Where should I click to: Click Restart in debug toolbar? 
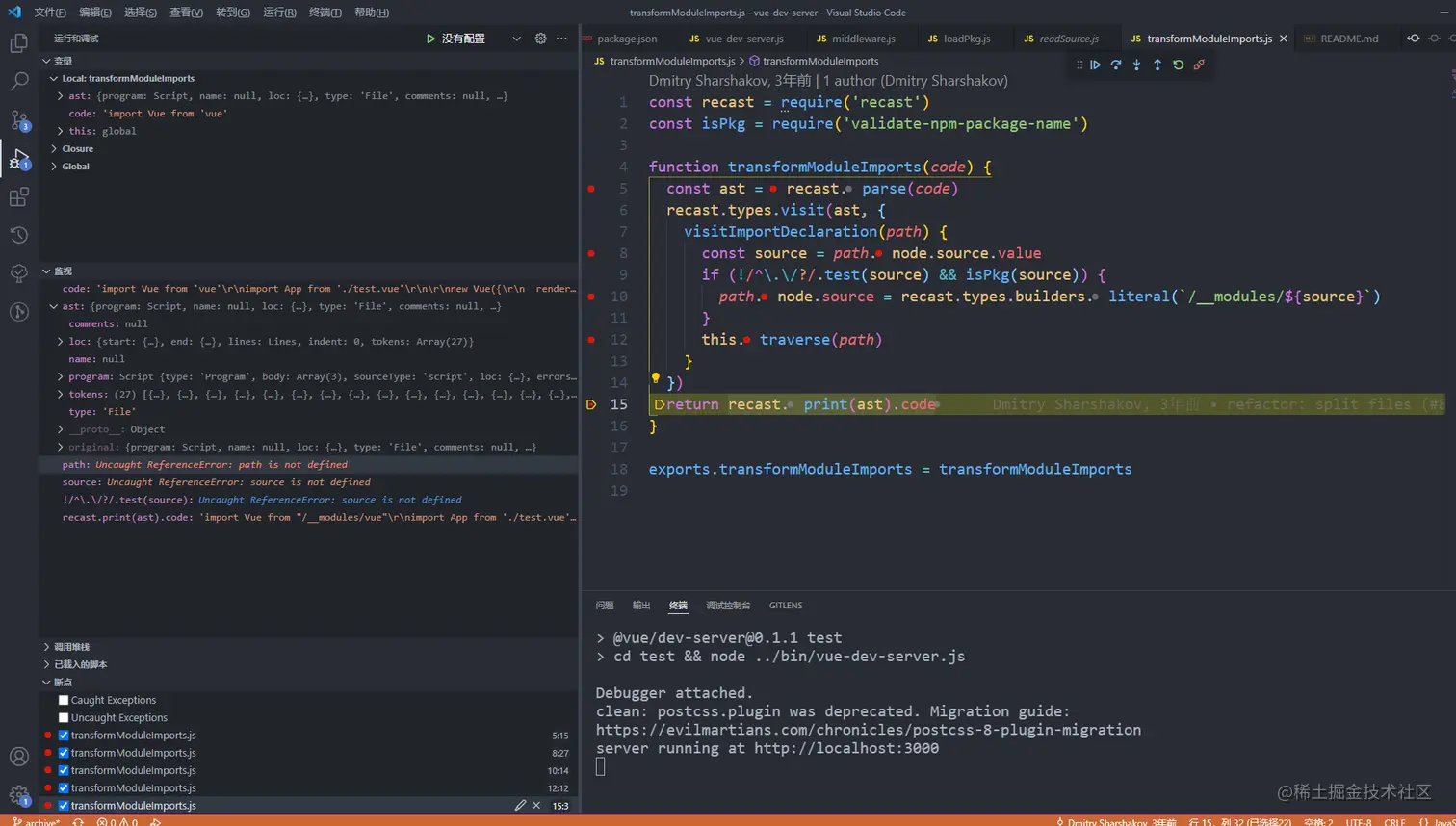click(x=1178, y=65)
